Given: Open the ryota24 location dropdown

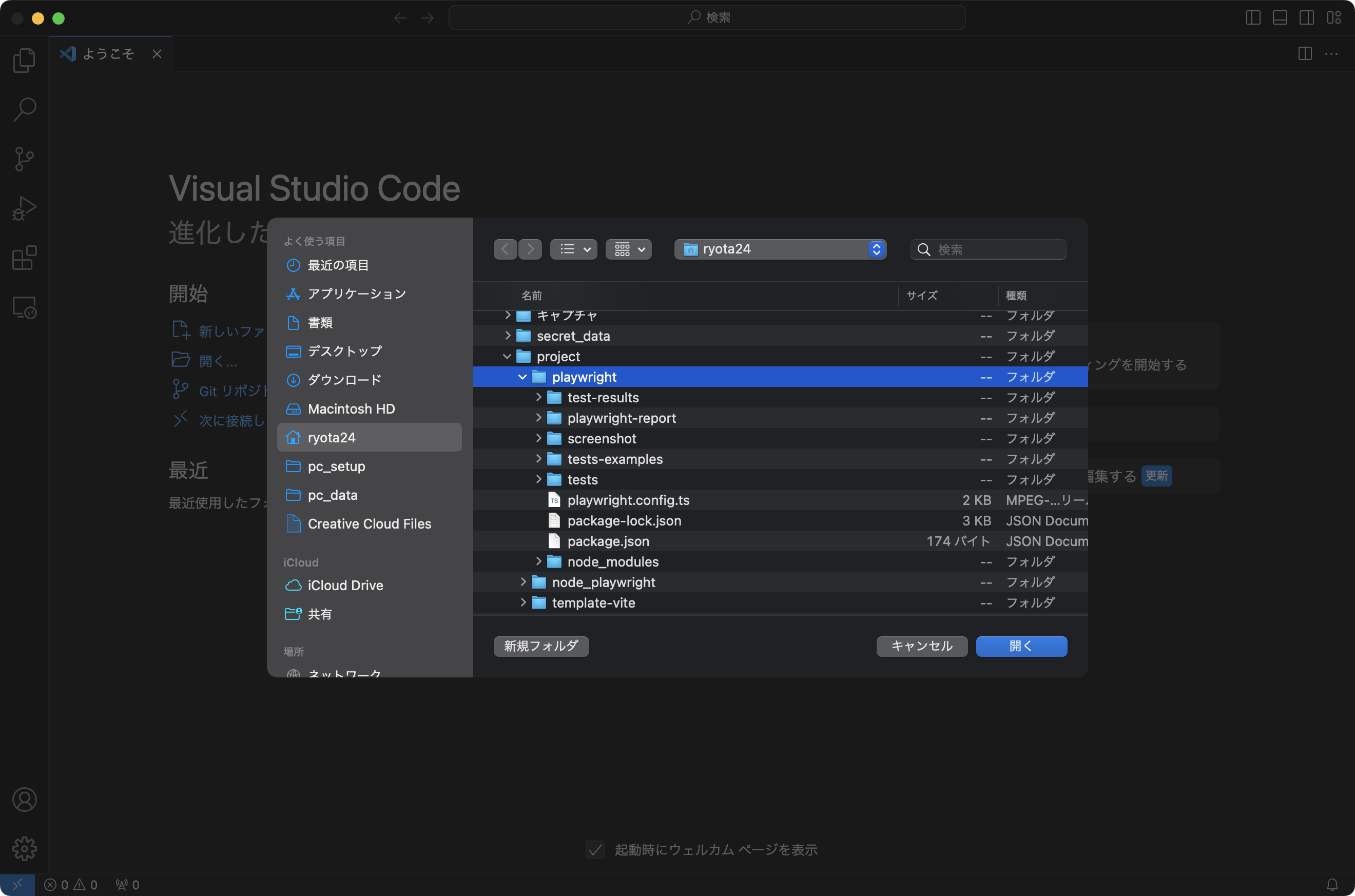Looking at the screenshot, I should pyautogui.click(x=780, y=249).
